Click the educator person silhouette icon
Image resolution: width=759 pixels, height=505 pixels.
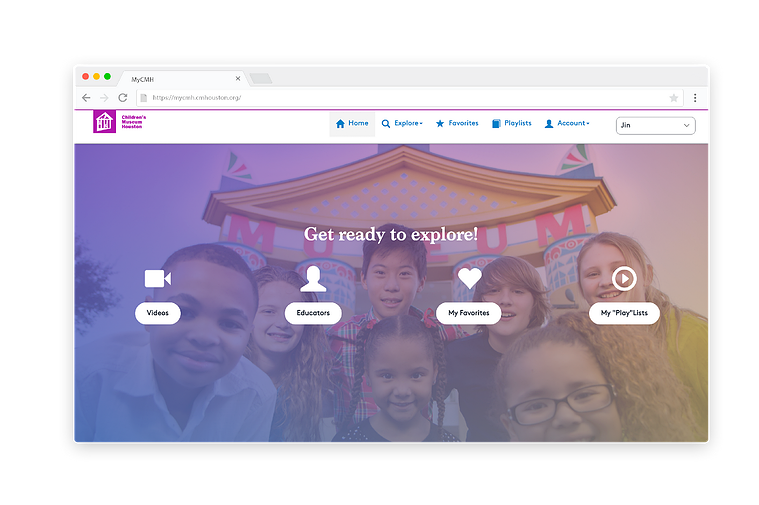coord(313,279)
